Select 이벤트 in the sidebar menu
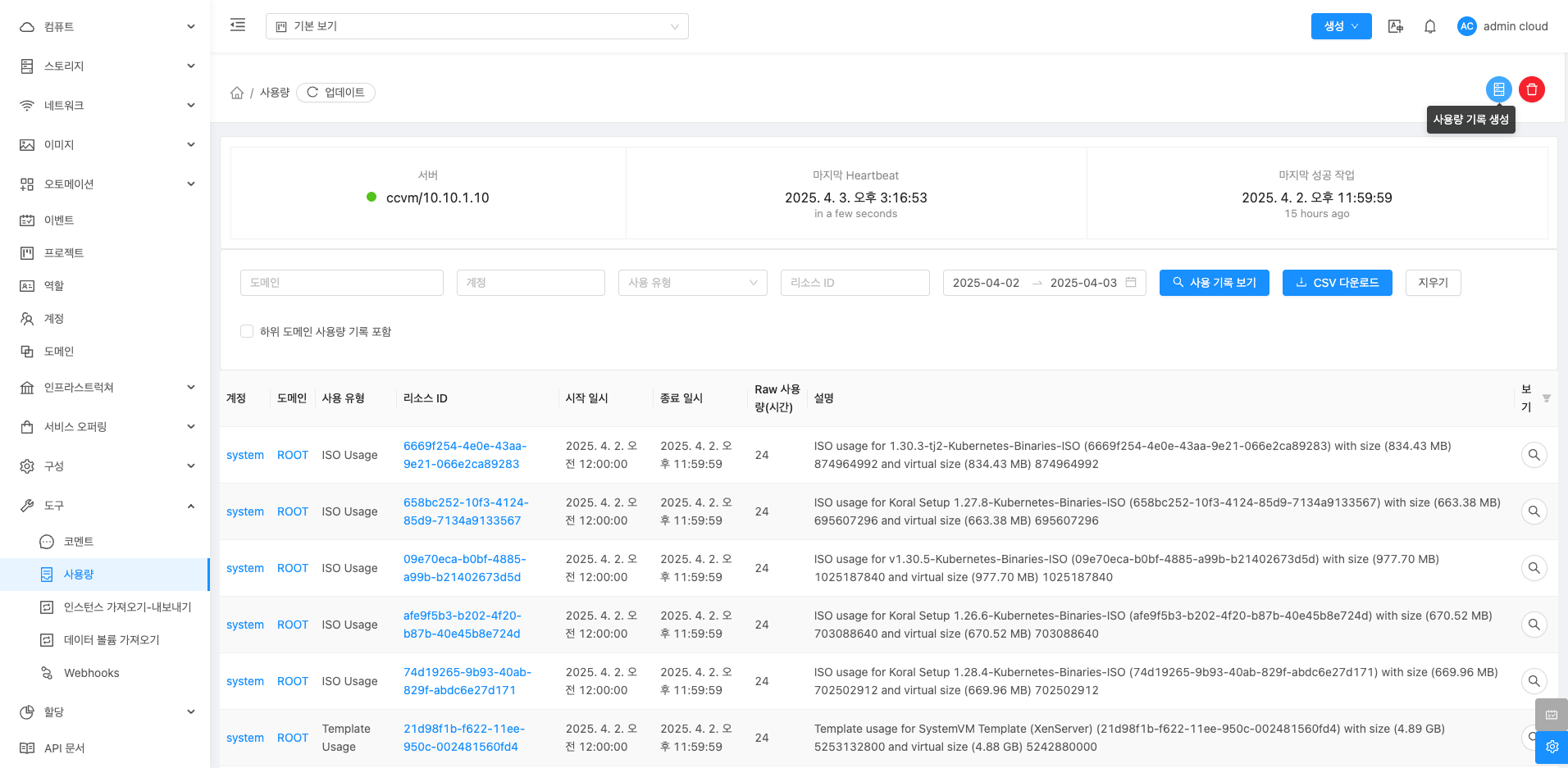 (x=59, y=220)
